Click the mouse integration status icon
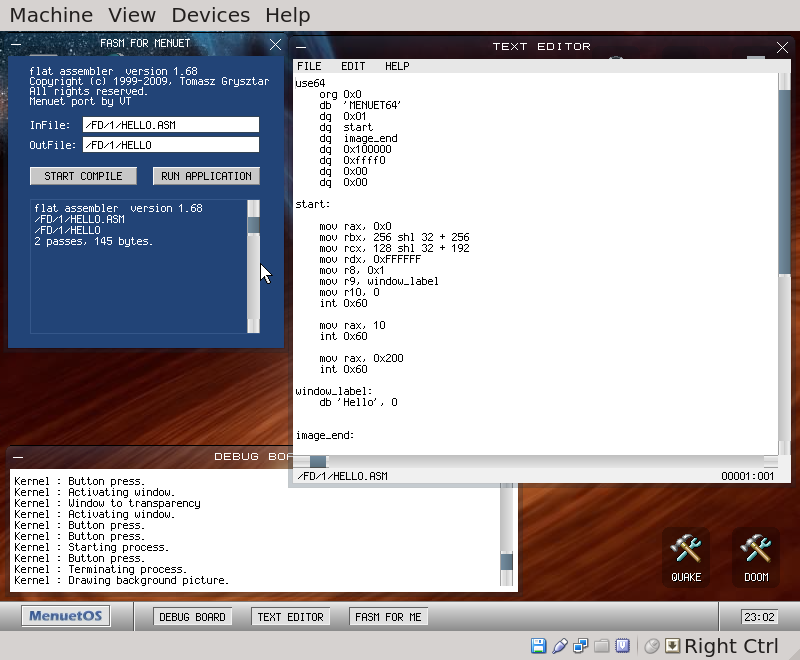The height and width of the screenshot is (660, 800). (652, 646)
